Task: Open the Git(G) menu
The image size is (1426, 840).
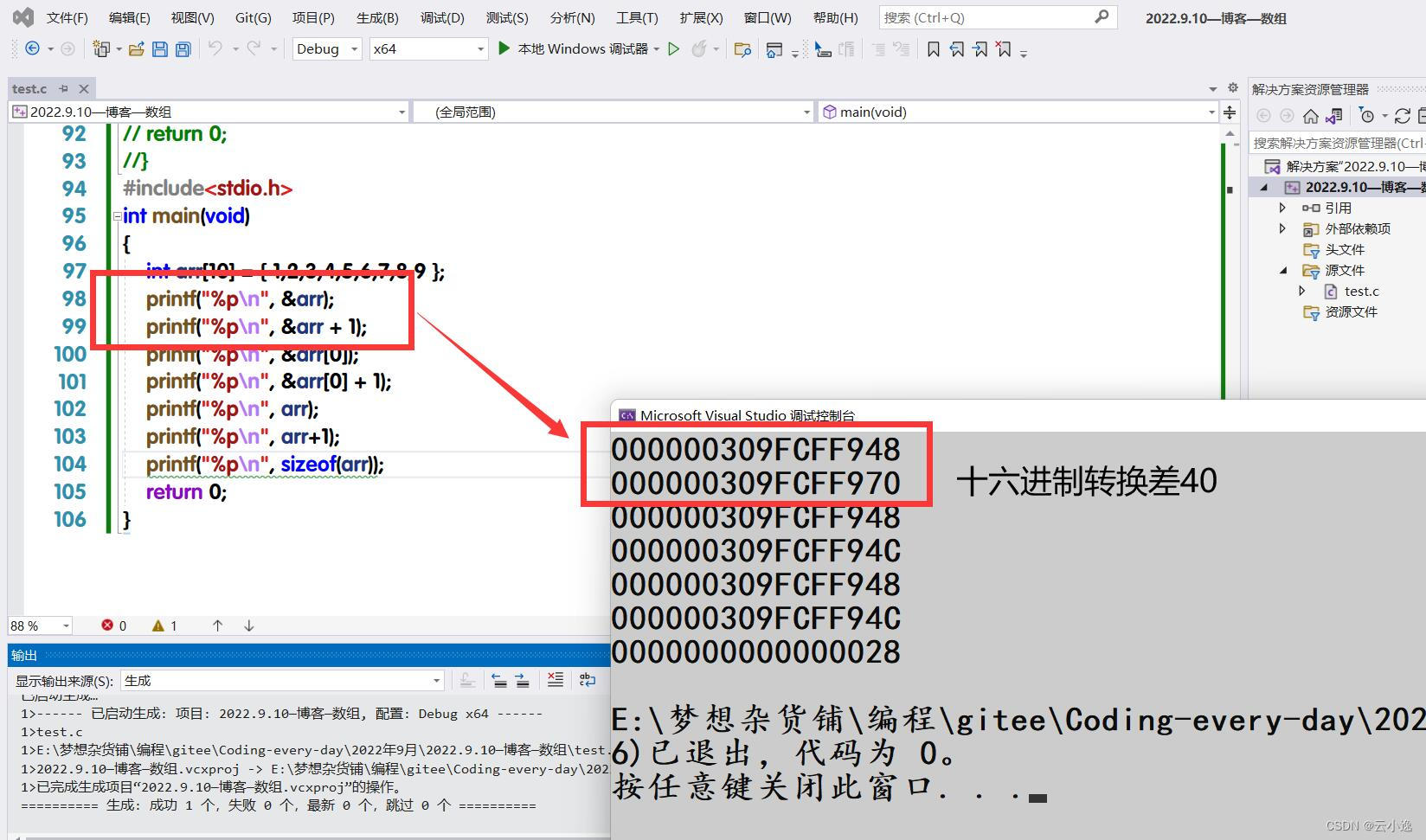Action: (254, 17)
